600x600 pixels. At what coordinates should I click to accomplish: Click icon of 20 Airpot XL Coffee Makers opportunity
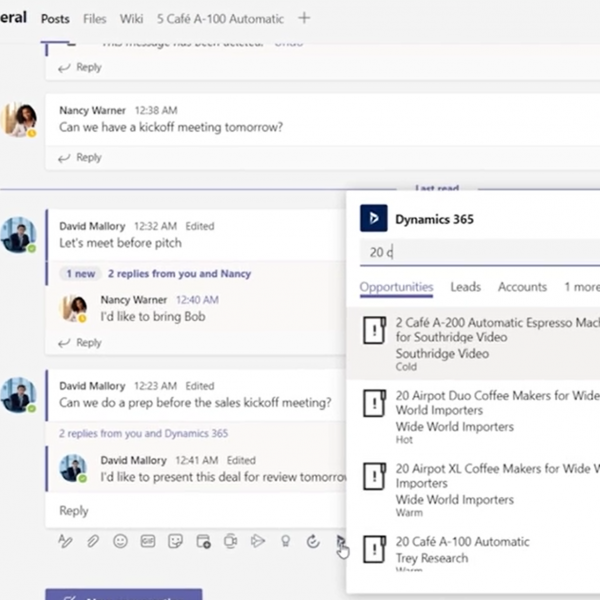(374, 476)
